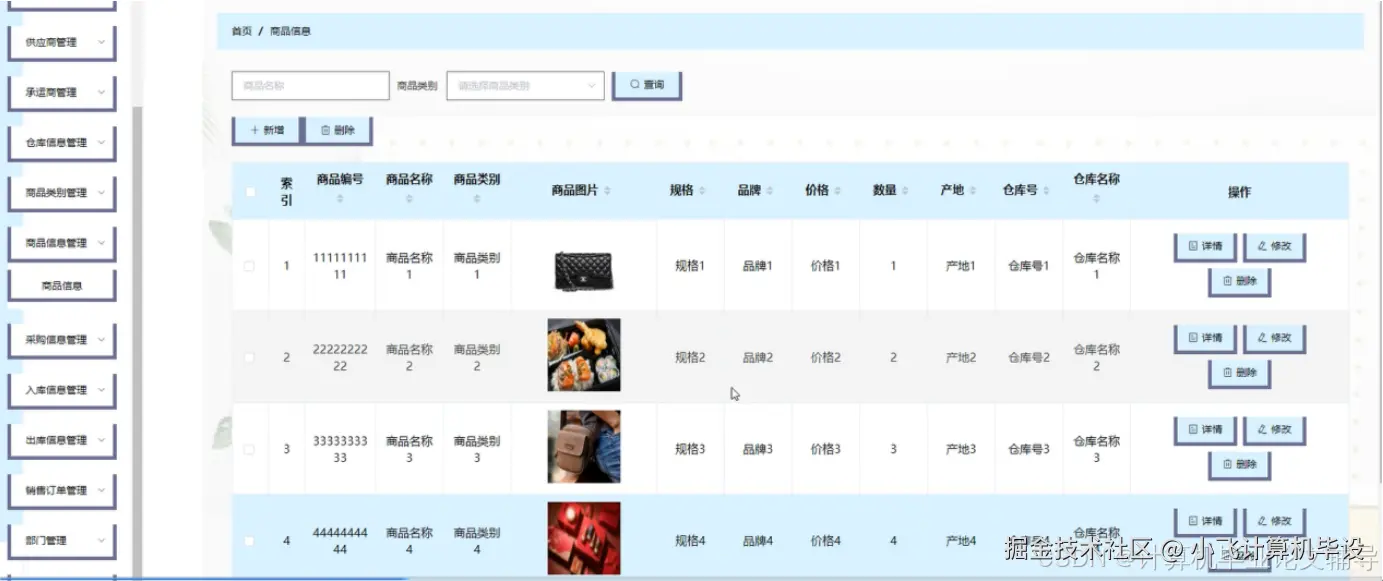Image resolution: width=1383 pixels, height=581 pixels.
Task: Click 删除 for 商品名称3 row
Action: point(1239,465)
